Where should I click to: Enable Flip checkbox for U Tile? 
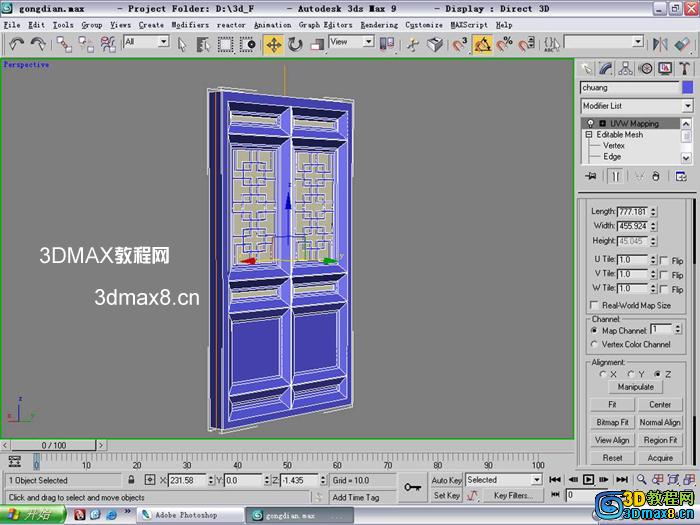tap(664, 260)
